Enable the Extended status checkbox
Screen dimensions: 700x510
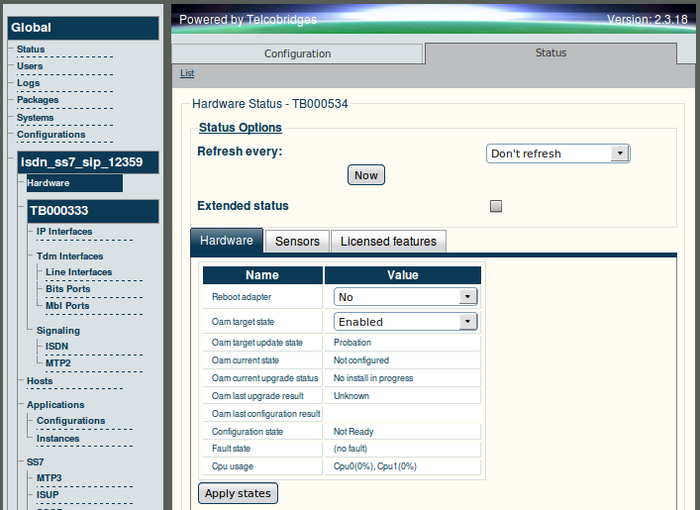tap(496, 206)
